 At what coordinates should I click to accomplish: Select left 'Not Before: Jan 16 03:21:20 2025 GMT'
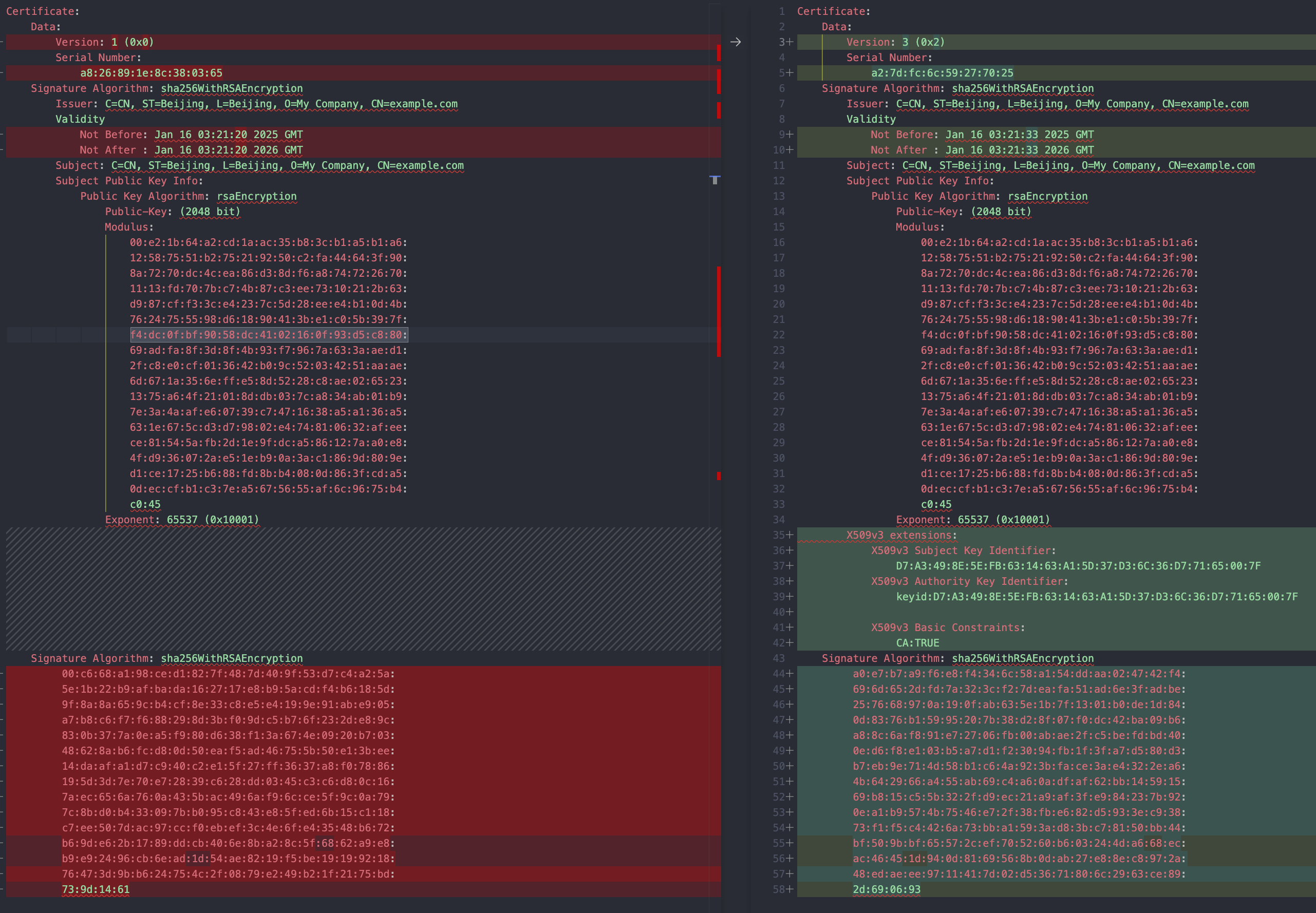tap(191, 135)
